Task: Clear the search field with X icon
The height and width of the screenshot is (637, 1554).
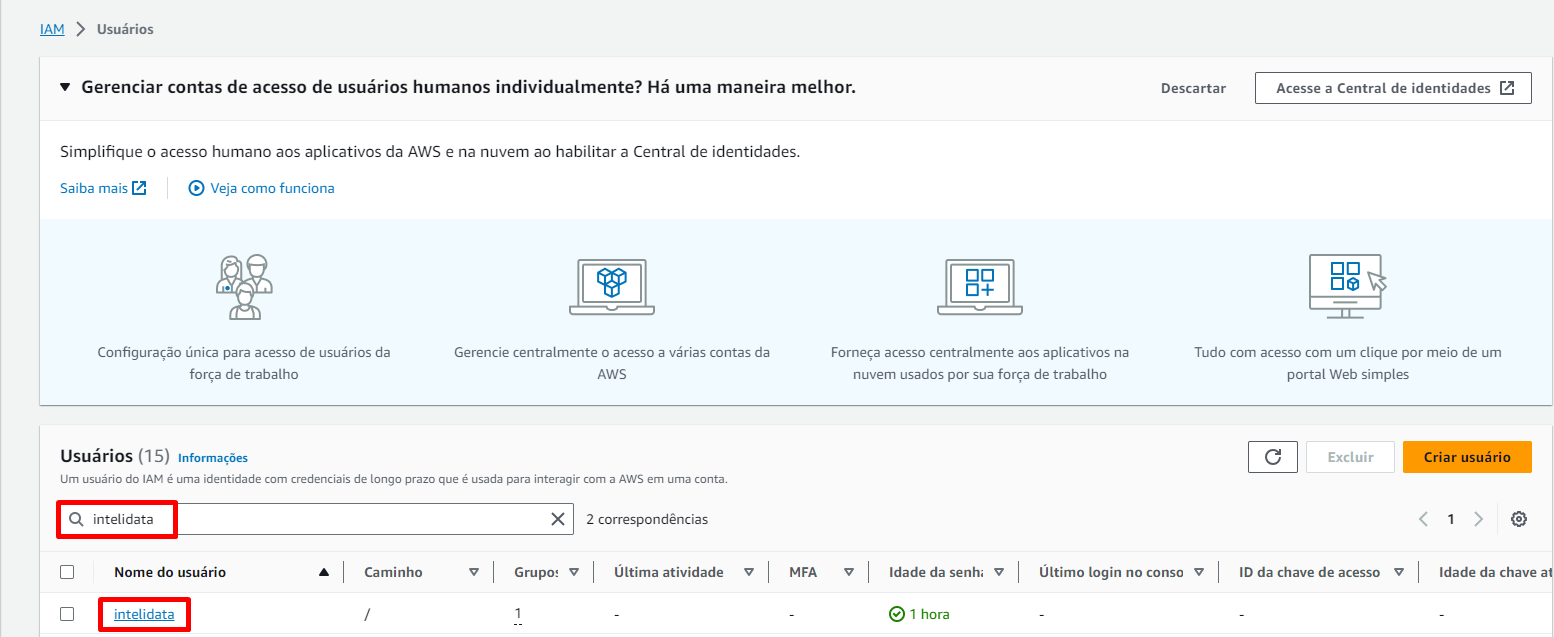Action: click(x=558, y=519)
